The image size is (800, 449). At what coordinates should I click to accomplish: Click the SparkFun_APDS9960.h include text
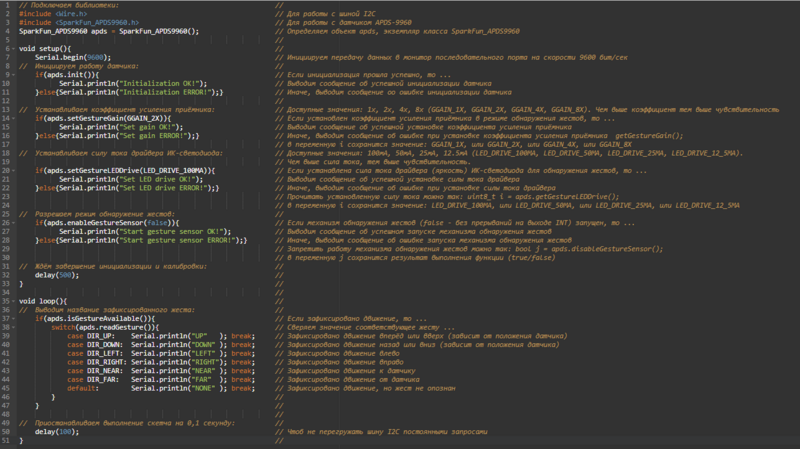97,22
